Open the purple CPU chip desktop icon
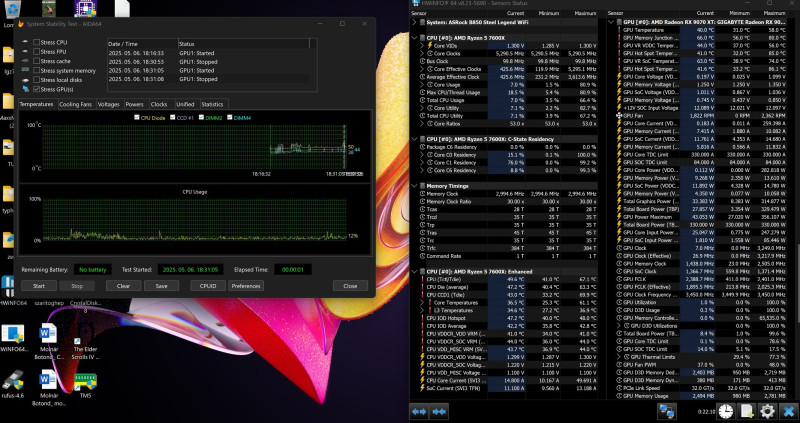This screenshot has width=800, height=423. tap(84, 8)
